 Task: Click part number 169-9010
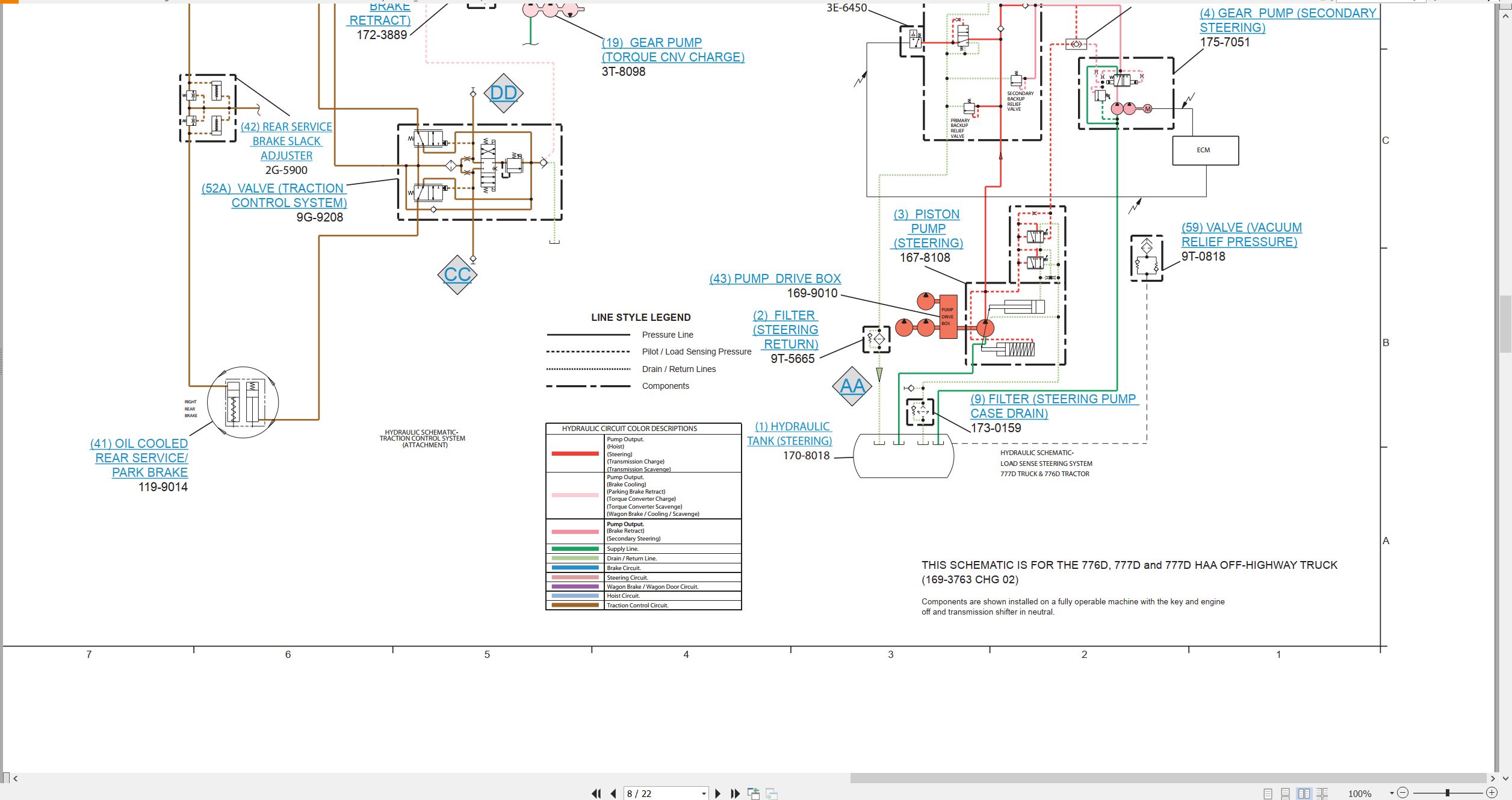(813, 293)
